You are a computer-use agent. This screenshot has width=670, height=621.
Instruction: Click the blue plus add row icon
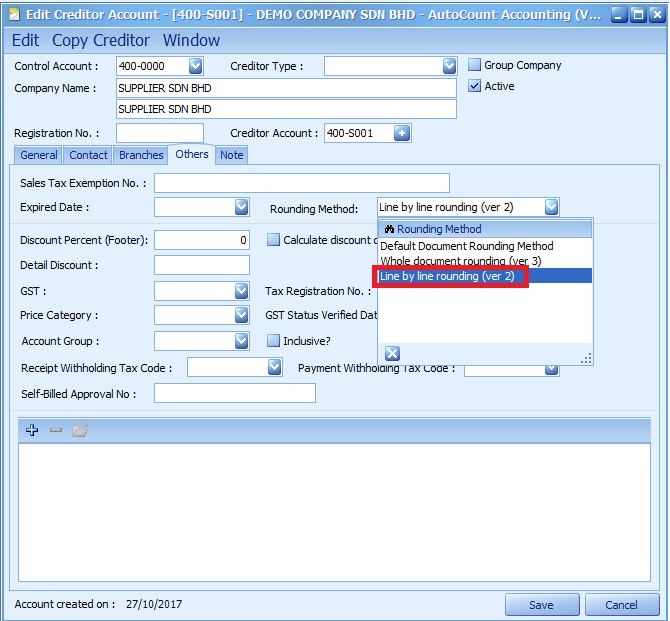(x=32, y=430)
